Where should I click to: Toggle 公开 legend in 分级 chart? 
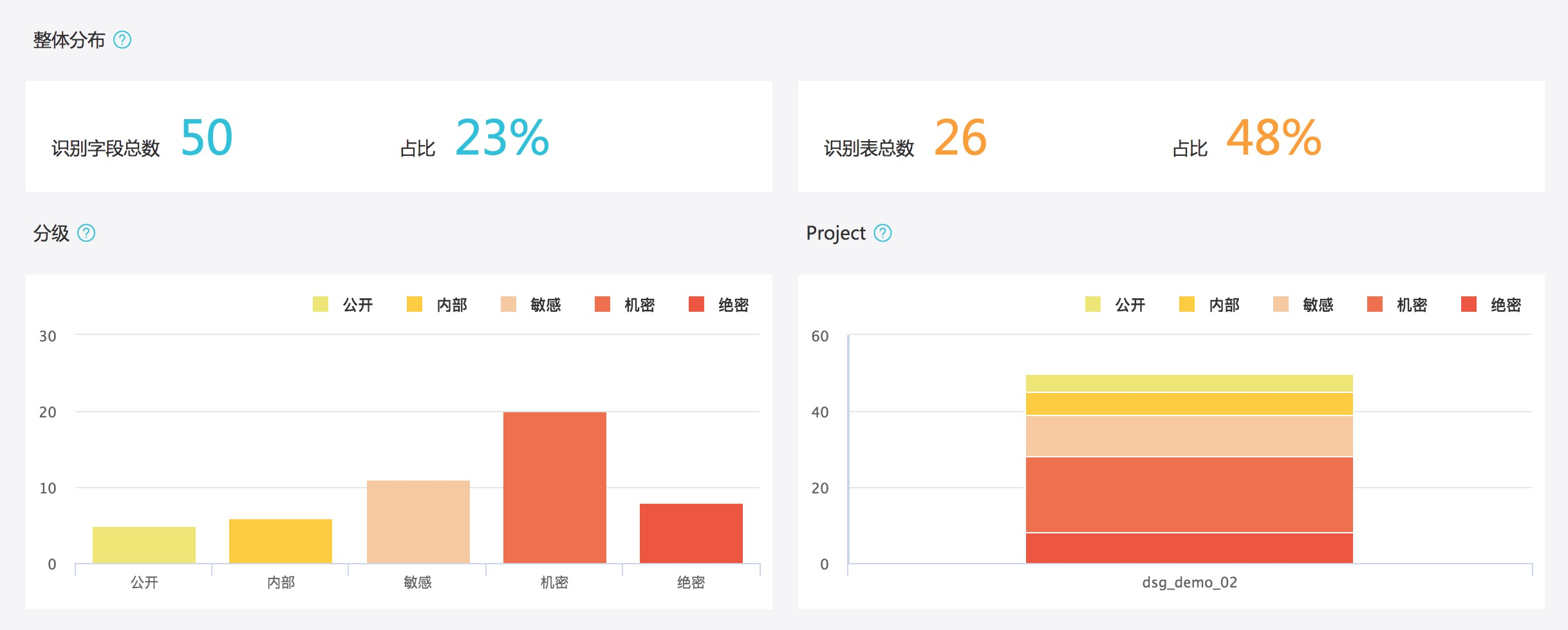(342, 304)
